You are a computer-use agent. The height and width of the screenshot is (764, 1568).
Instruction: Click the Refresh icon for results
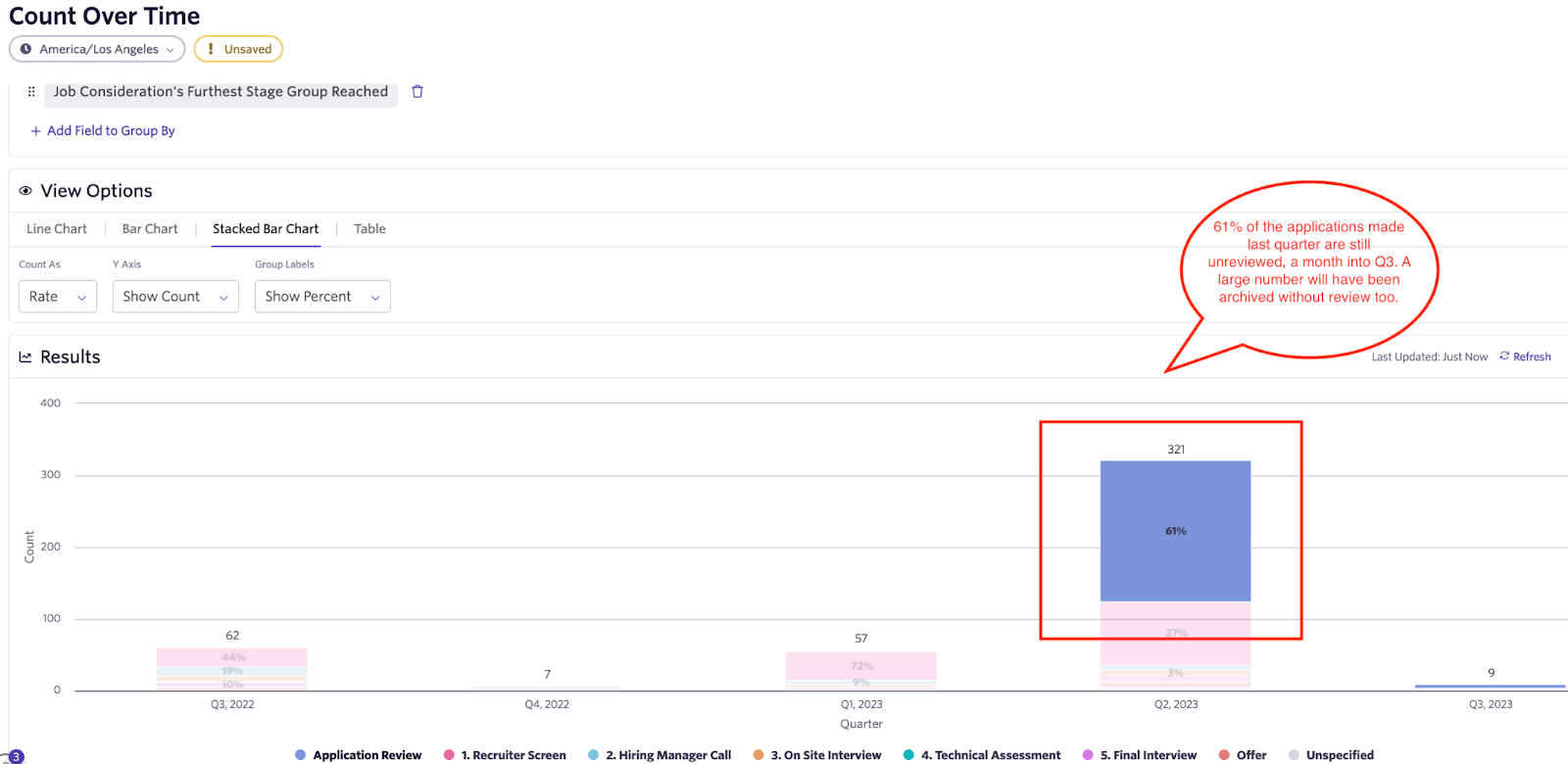tap(1504, 357)
